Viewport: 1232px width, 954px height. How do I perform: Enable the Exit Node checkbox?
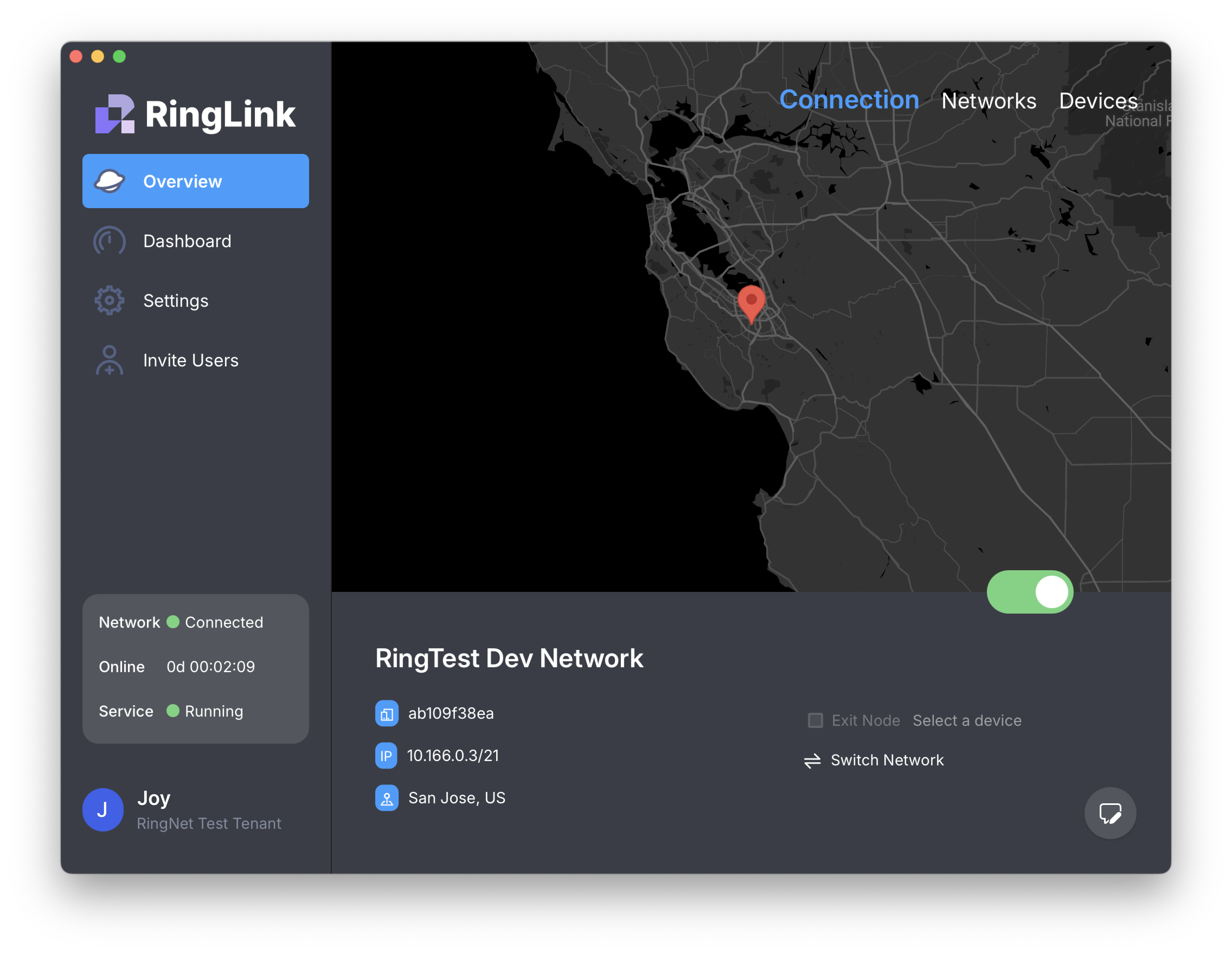[816, 721]
